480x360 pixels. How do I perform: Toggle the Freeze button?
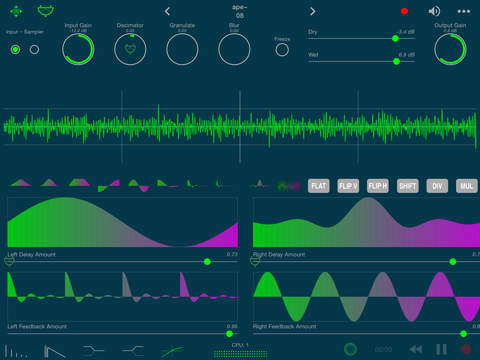282,50
